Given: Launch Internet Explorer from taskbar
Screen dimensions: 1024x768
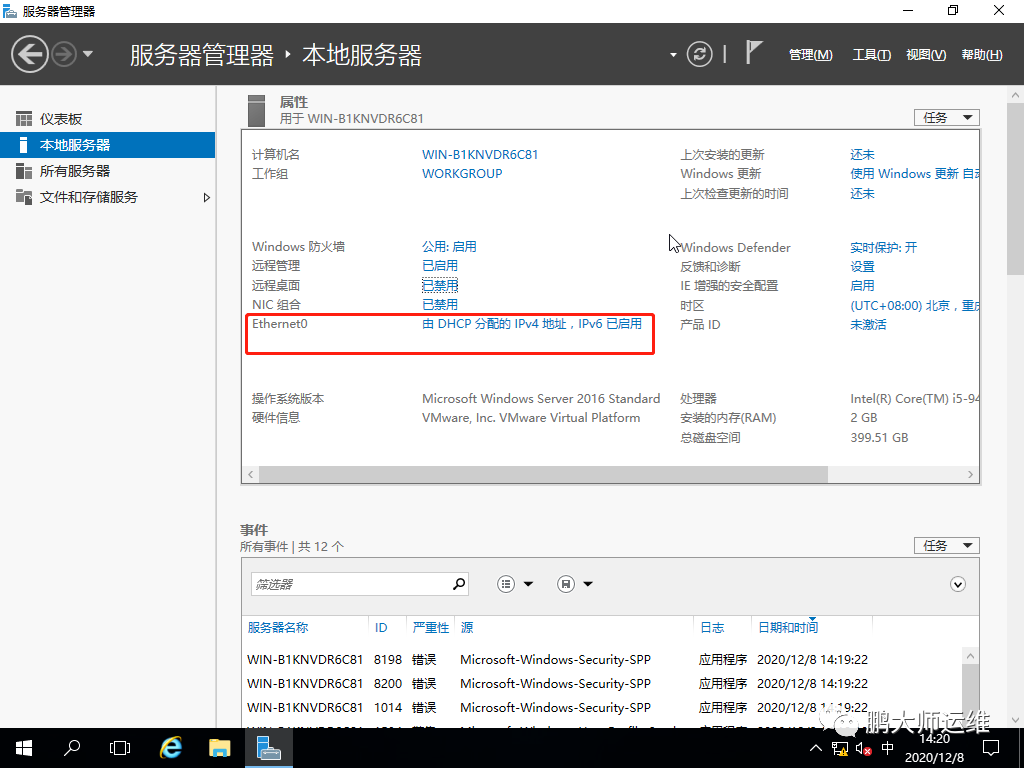Looking at the screenshot, I should (171, 748).
